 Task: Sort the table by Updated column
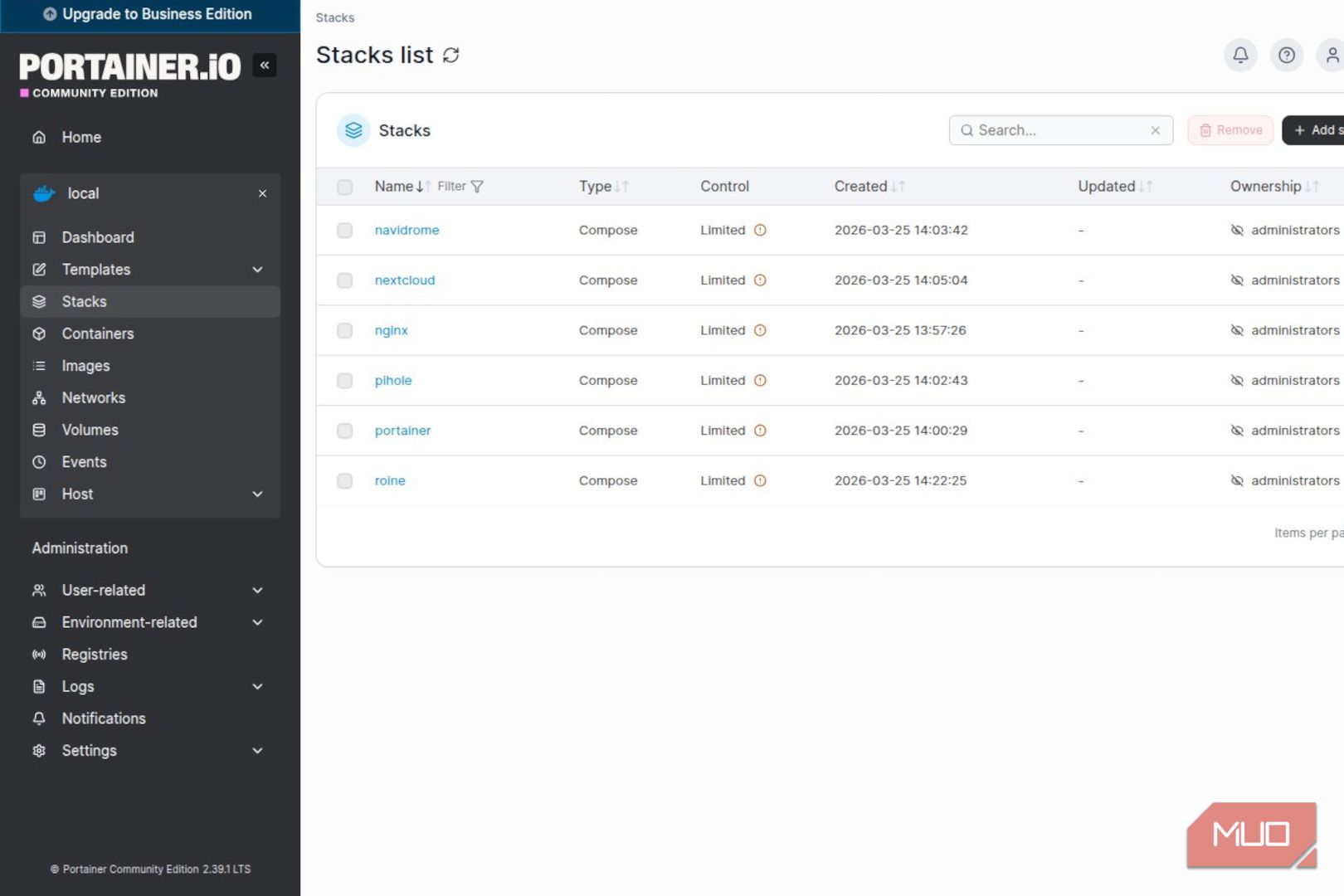1115,187
